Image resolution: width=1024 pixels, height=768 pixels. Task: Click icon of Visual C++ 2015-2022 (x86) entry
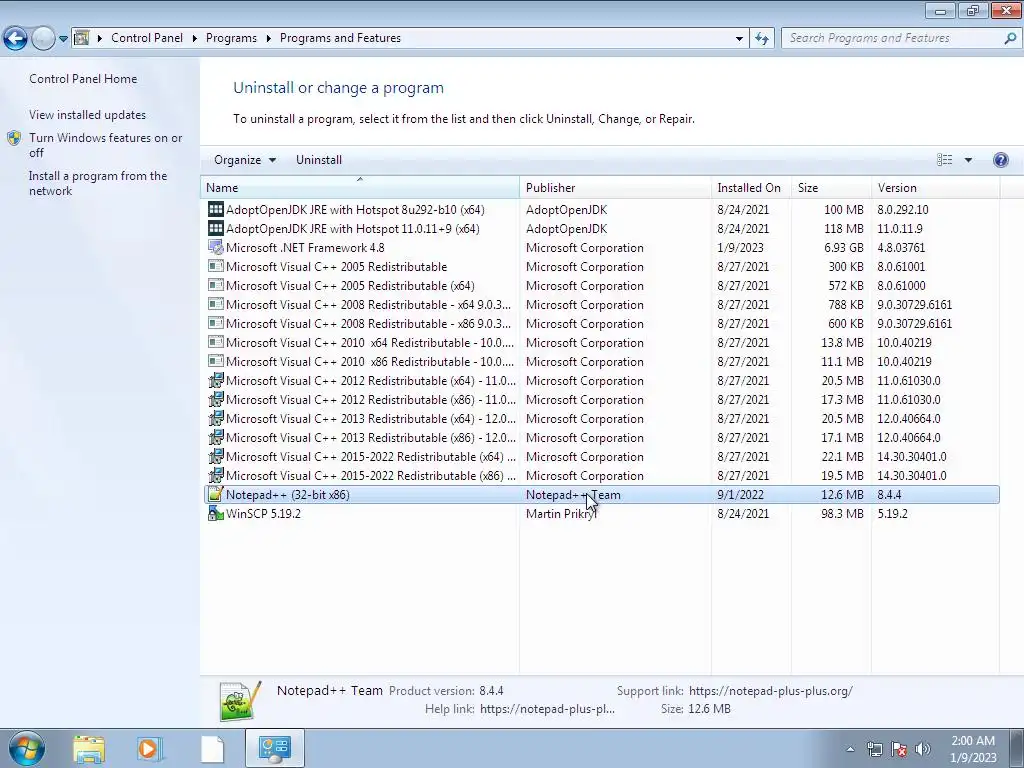tap(216, 475)
